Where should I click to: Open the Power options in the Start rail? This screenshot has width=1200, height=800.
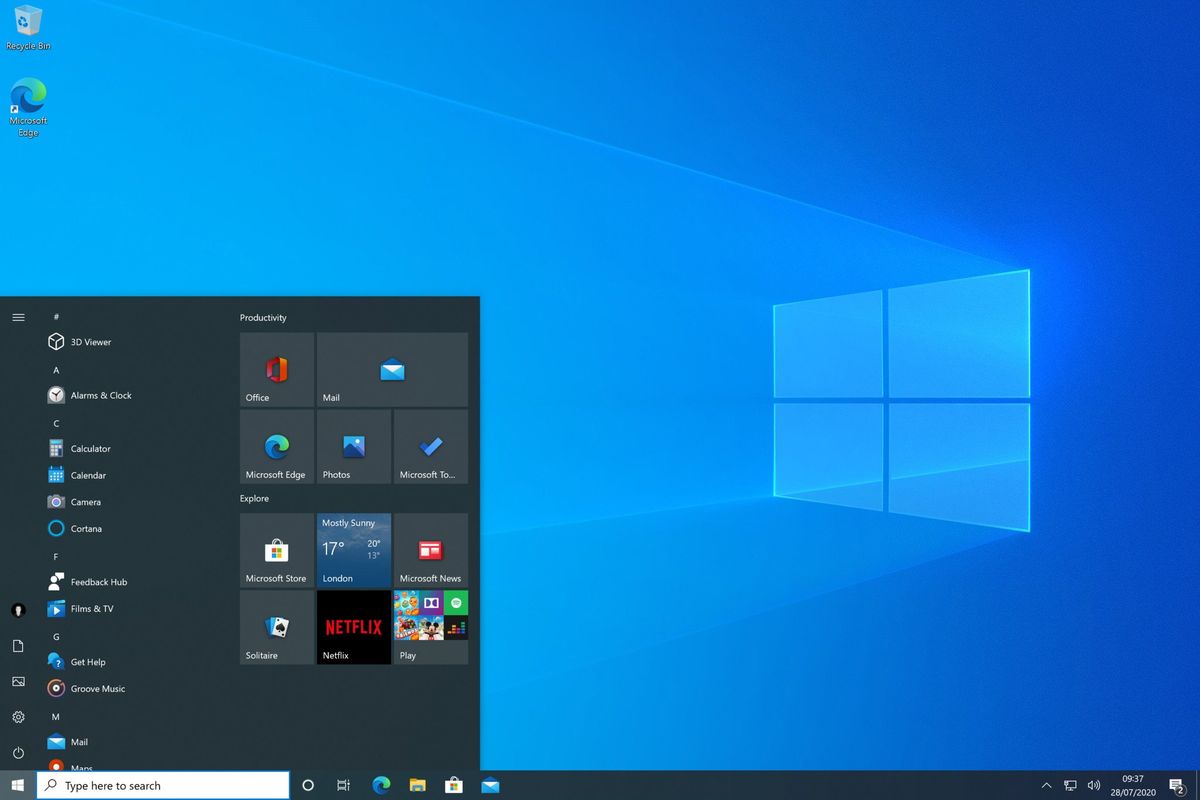[18, 753]
